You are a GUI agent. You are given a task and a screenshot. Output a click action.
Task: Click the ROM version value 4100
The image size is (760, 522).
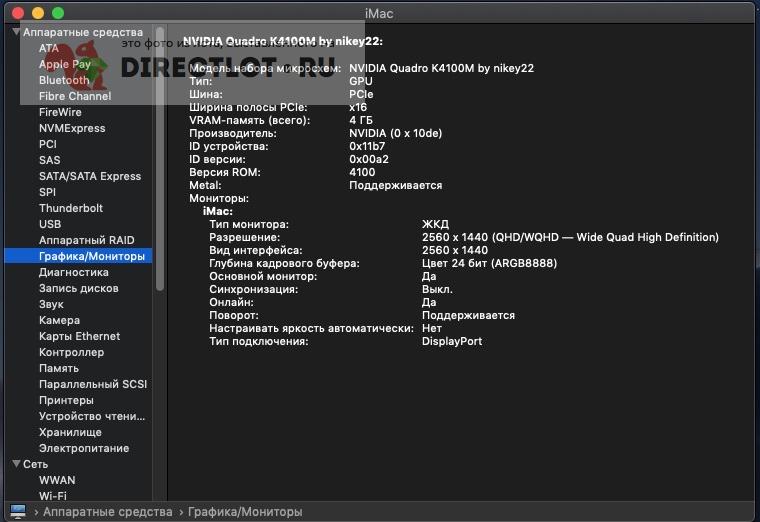(362, 172)
